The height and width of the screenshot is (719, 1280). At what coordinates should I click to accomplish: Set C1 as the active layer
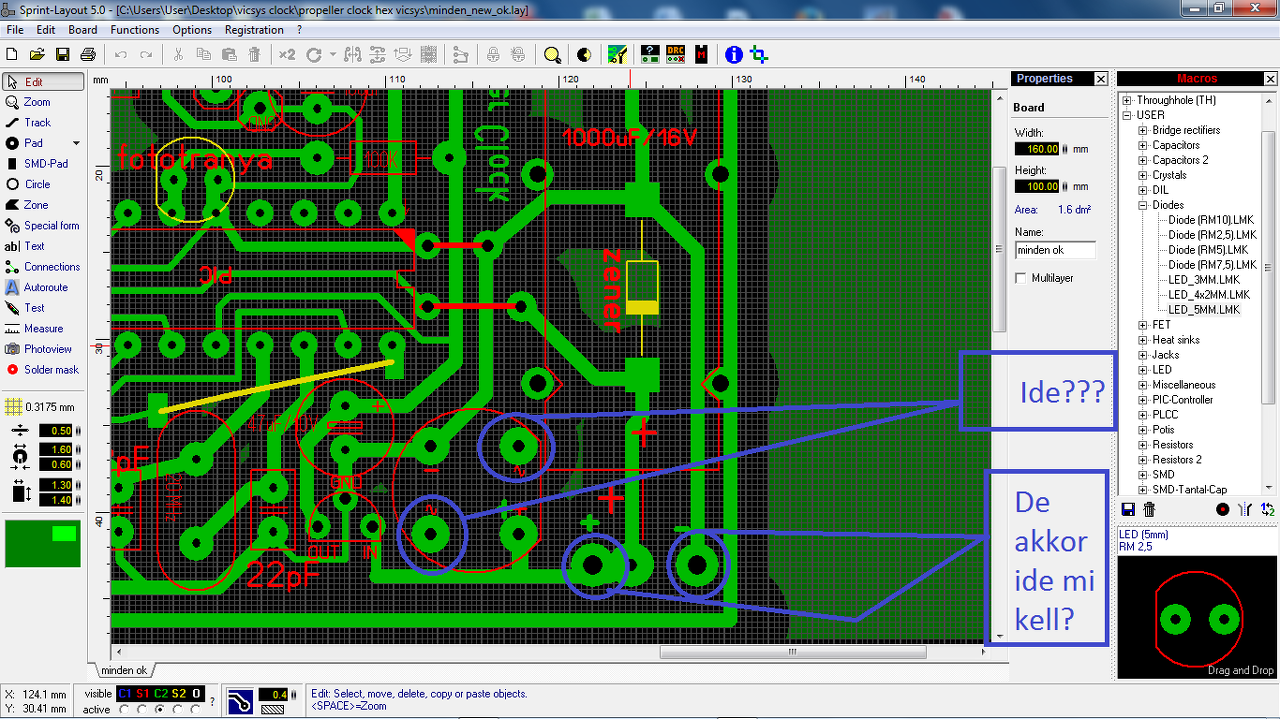click(x=124, y=710)
